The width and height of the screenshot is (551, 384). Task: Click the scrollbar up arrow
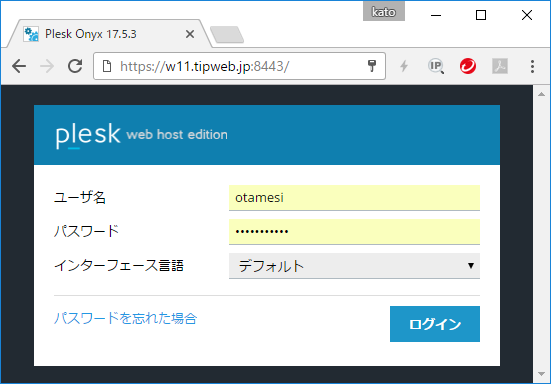(541, 94)
